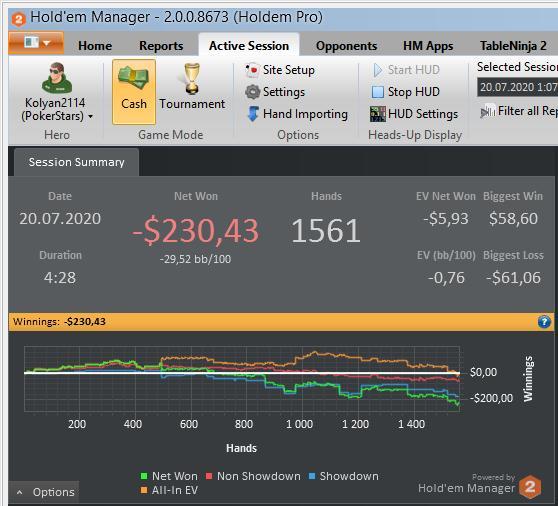Open the Opponents tab

click(346, 46)
